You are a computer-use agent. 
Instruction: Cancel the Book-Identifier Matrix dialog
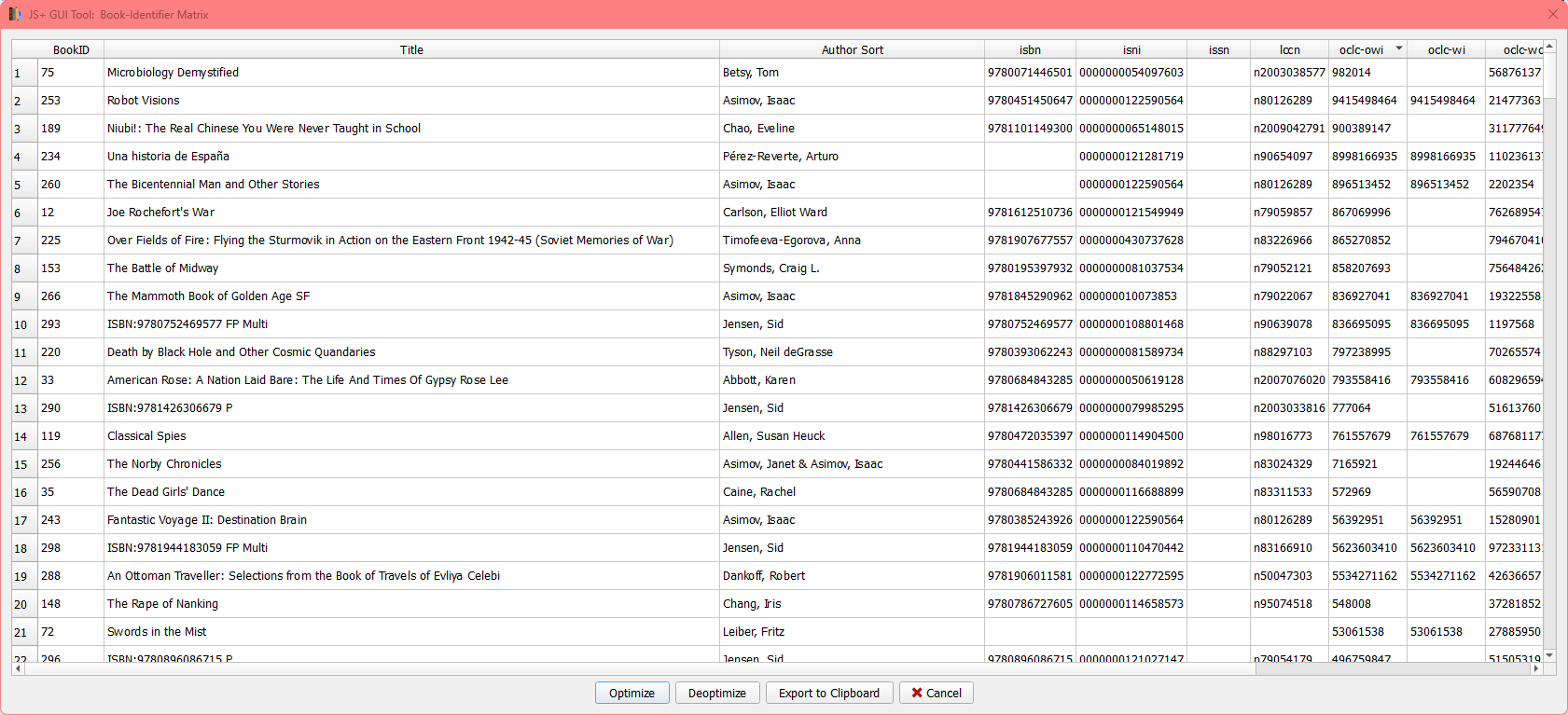point(937,693)
